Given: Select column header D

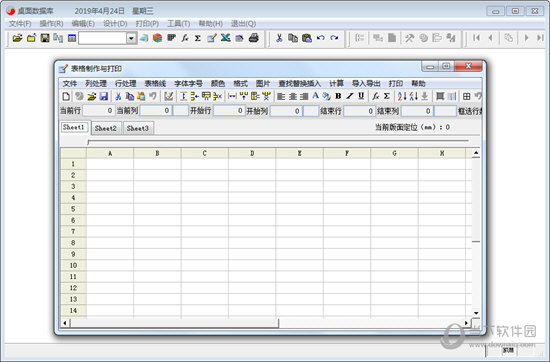Looking at the screenshot, I should click(x=252, y=153).
